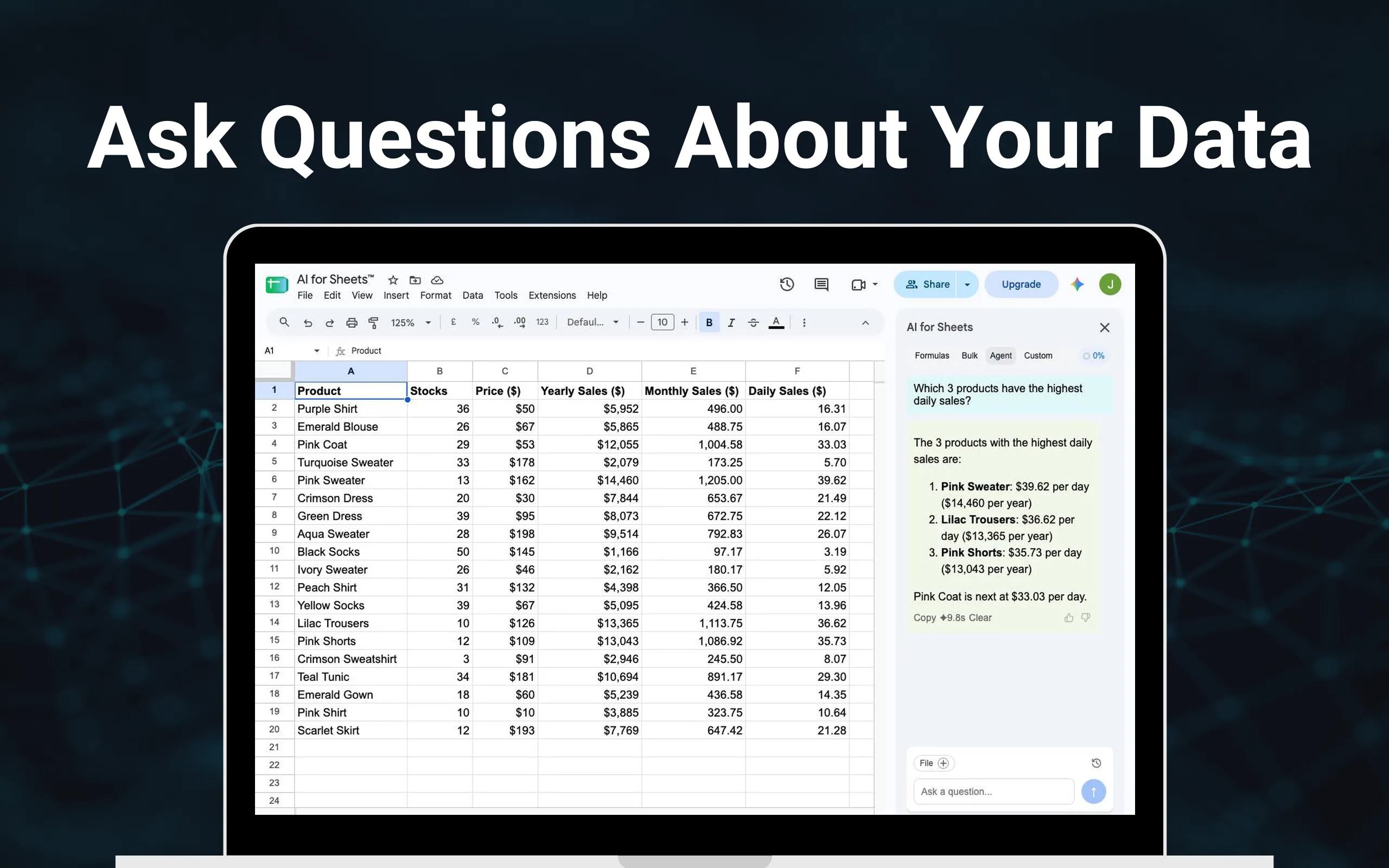Increase font size with the plus
This screenshot has width=1389, height=868.
point(684,323)
